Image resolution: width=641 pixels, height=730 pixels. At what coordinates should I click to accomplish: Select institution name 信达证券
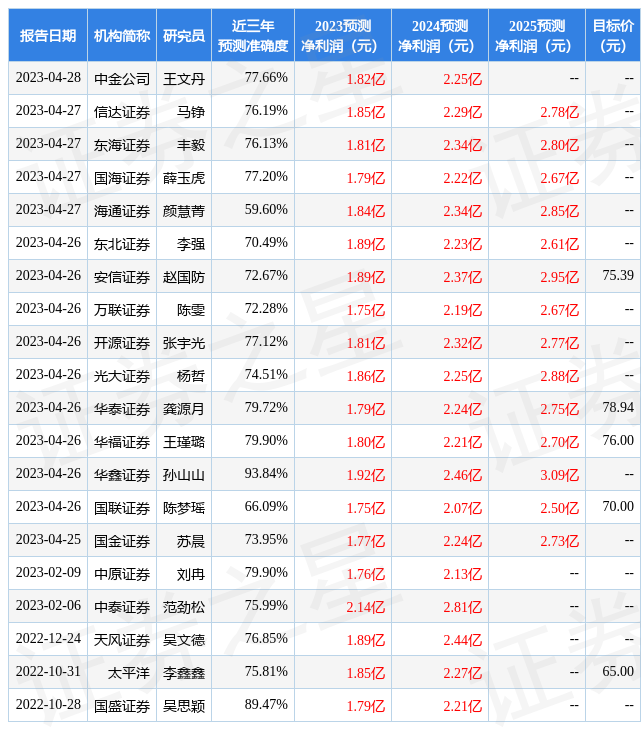121,112
